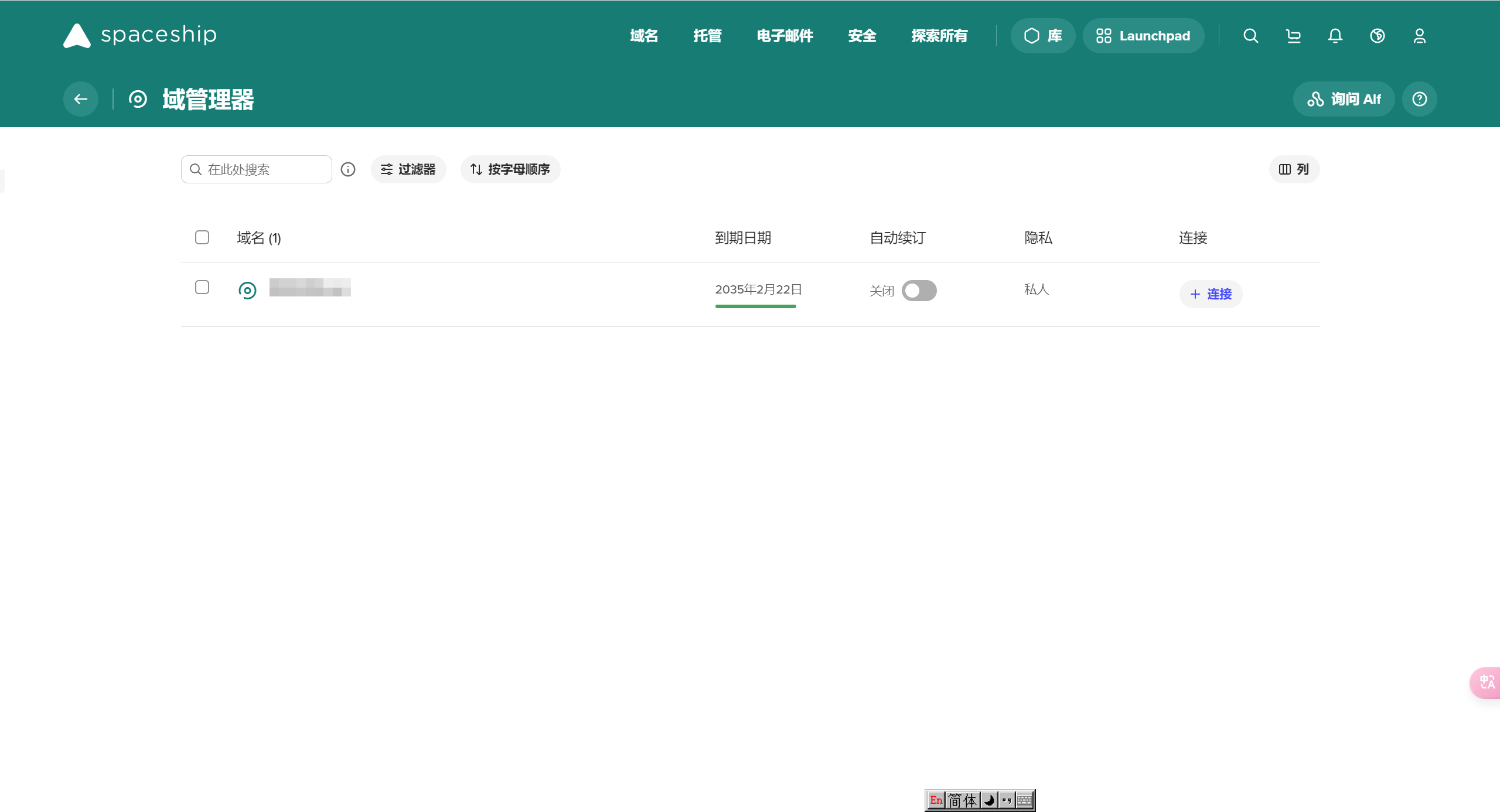1500x812 pixels.
Task: Toggle the auto-renew switch
Action: point(919,291)
